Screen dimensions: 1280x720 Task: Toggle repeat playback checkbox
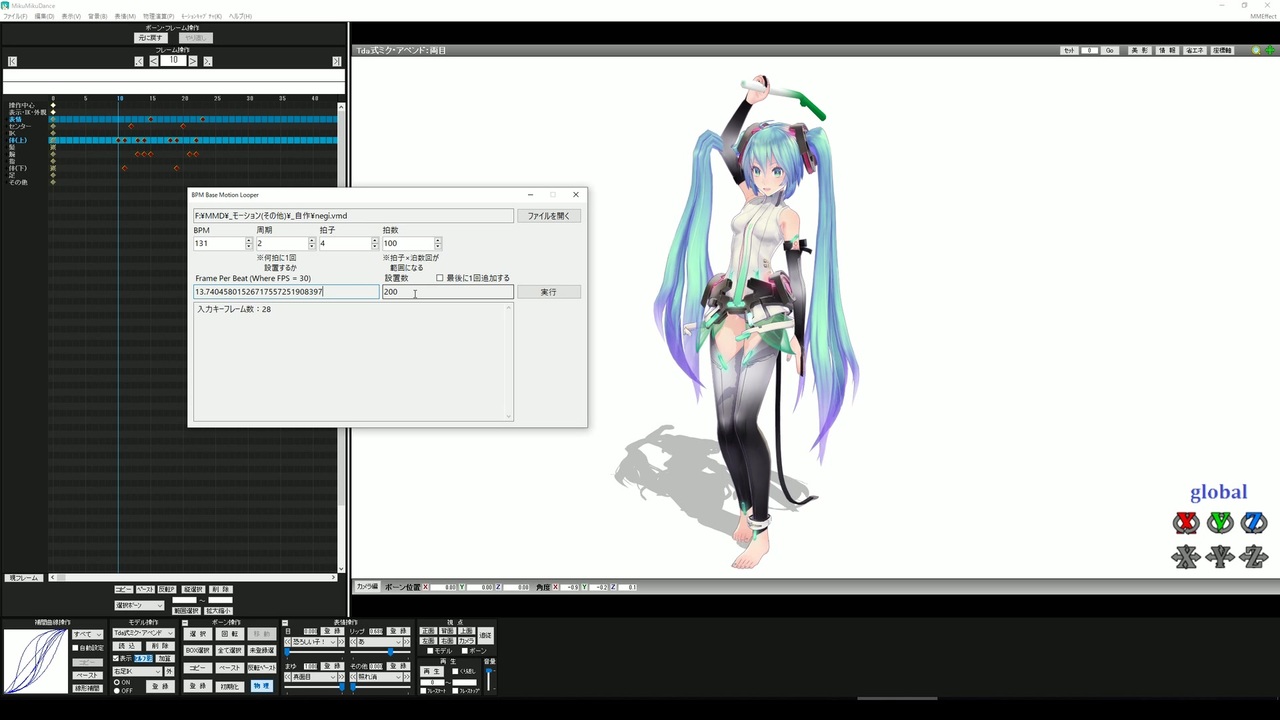(x=455, y=671)
